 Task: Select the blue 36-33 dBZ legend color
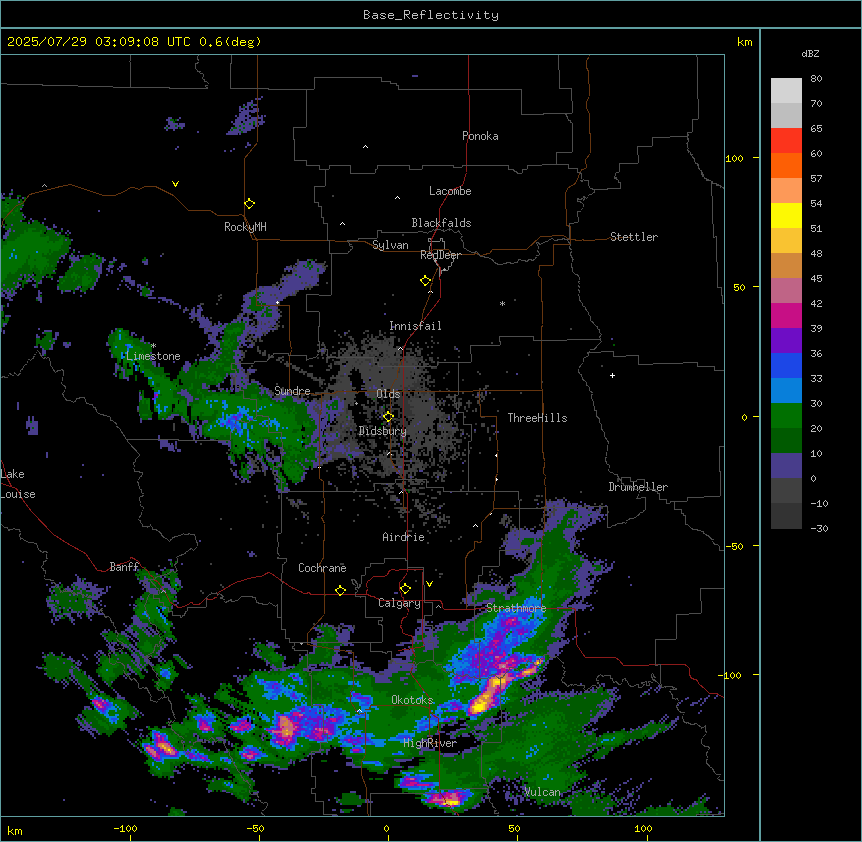pos(786,365)
